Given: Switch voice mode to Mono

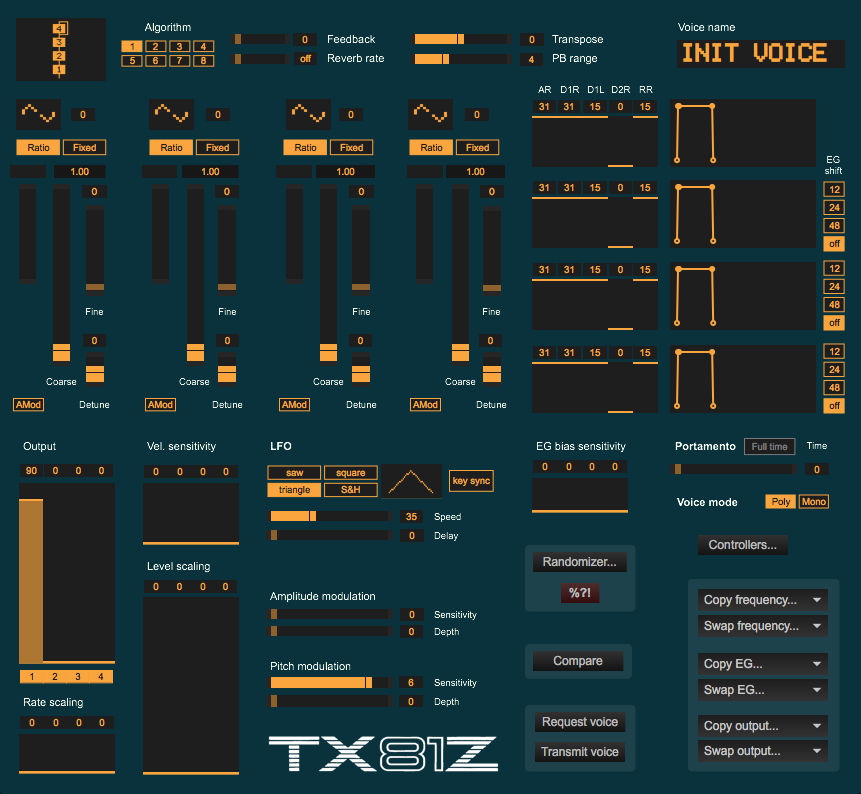Looking at the screenshot, I should pyautogui.click(x=813, y=501).
